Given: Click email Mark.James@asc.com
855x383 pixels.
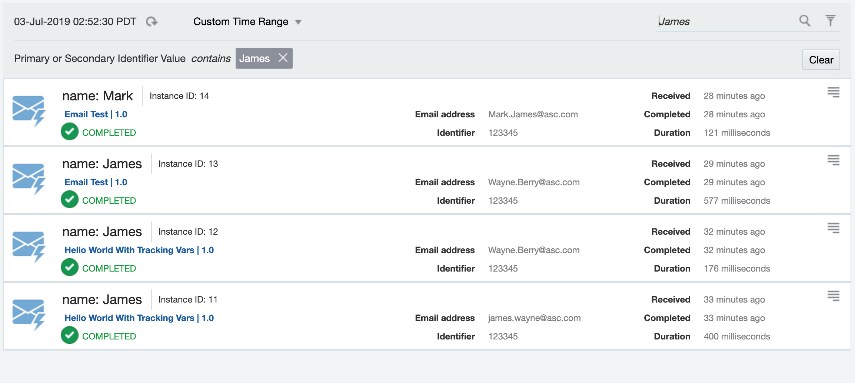Looking at the screenshot, I should [x=533, y=114].
